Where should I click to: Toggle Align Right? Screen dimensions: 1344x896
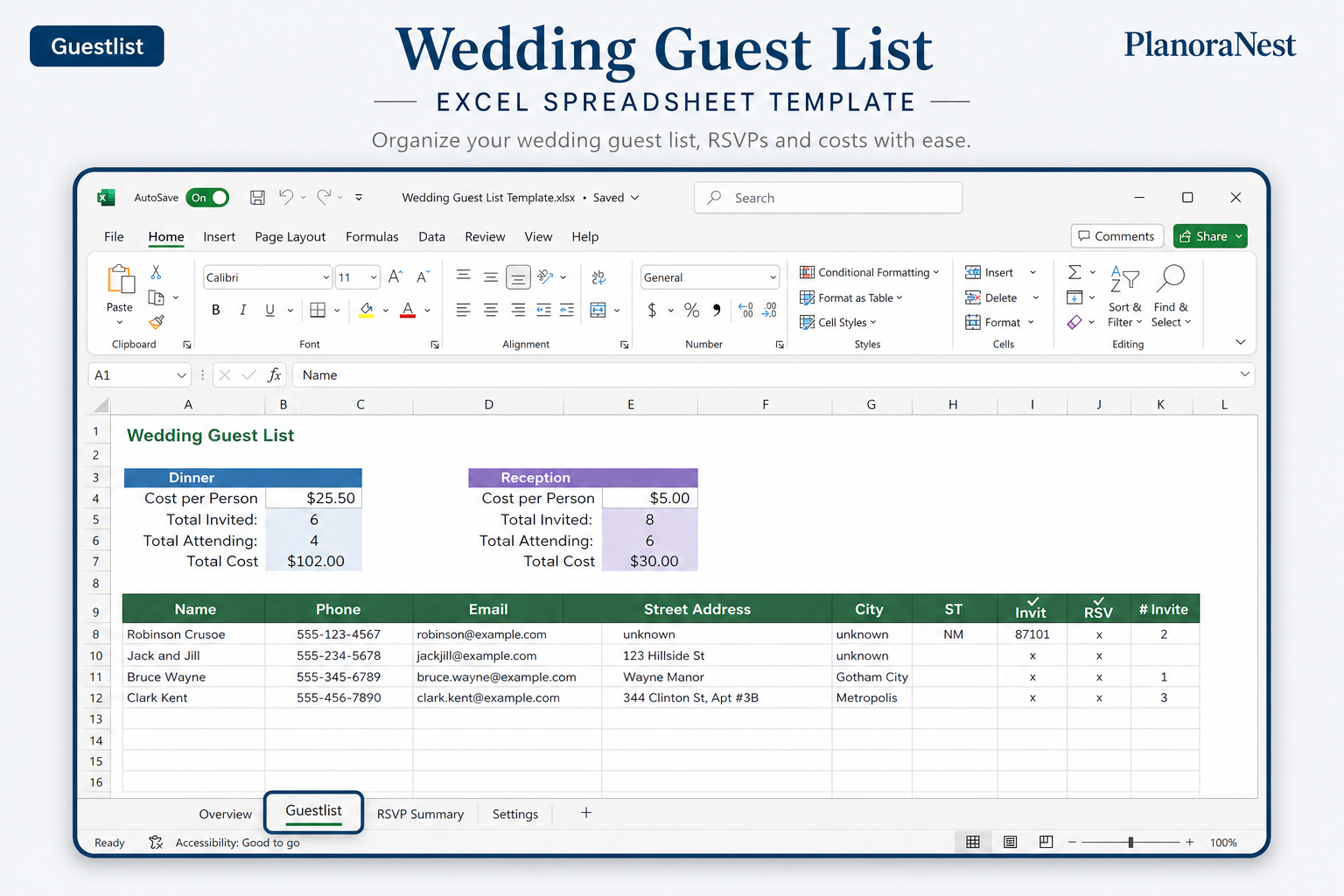click(x=518, y=310)
